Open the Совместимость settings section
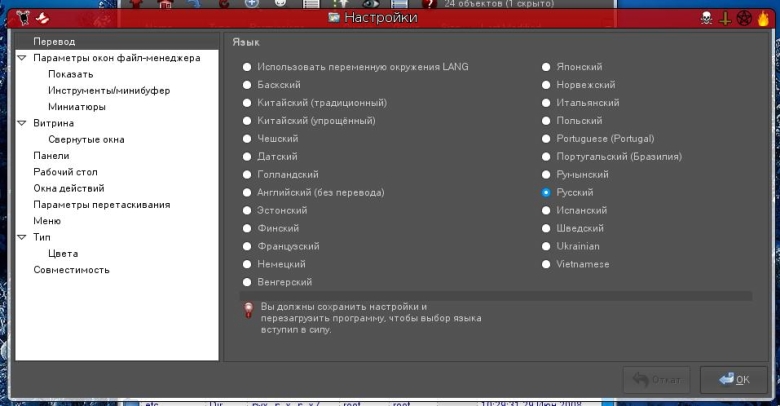This screenshot has width=780, height=406. point(71,270)
